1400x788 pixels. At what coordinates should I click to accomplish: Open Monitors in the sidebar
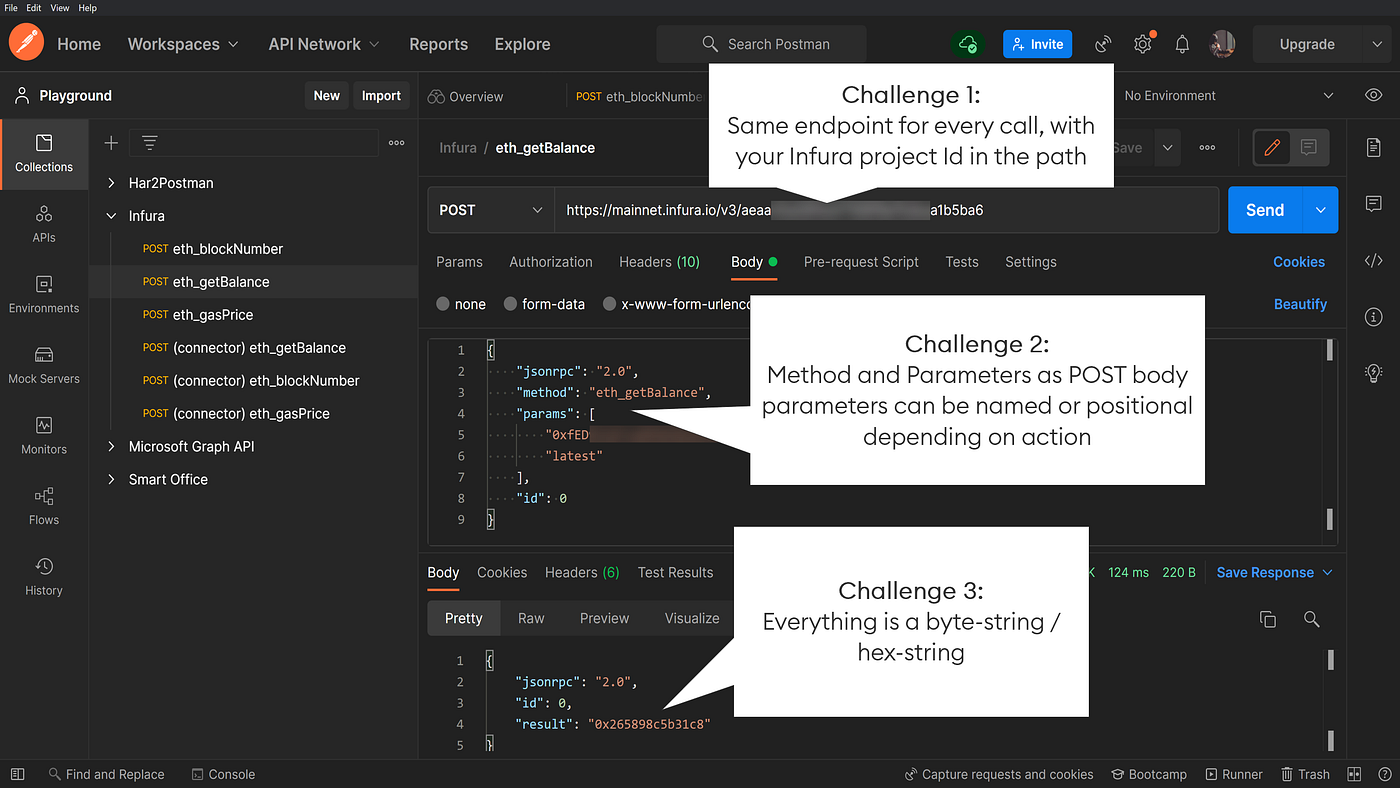click(44, 436)
